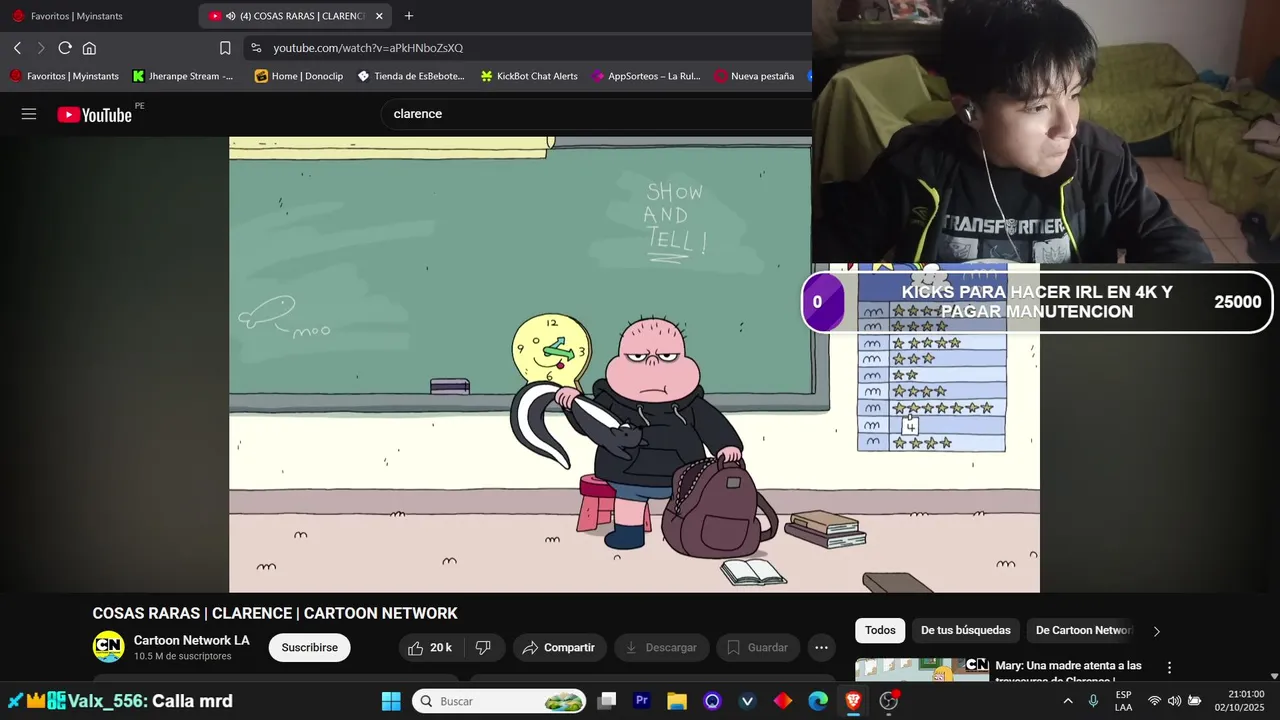
Task: Go back with the browser back arrow
Action: 17,48
